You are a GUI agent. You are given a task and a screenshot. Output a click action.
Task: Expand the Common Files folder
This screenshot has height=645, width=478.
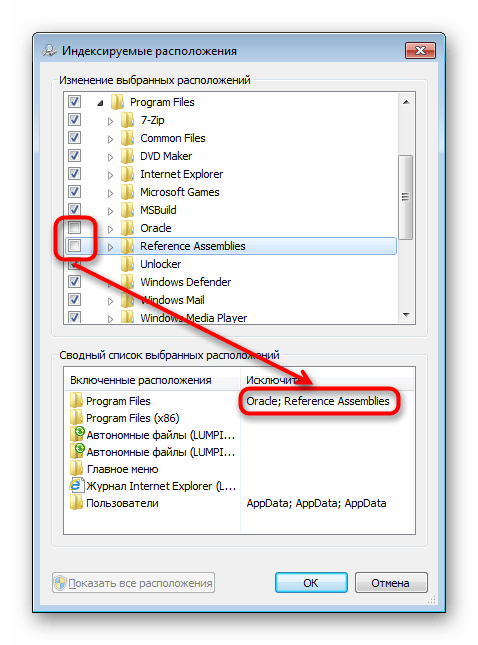[110, 139]
